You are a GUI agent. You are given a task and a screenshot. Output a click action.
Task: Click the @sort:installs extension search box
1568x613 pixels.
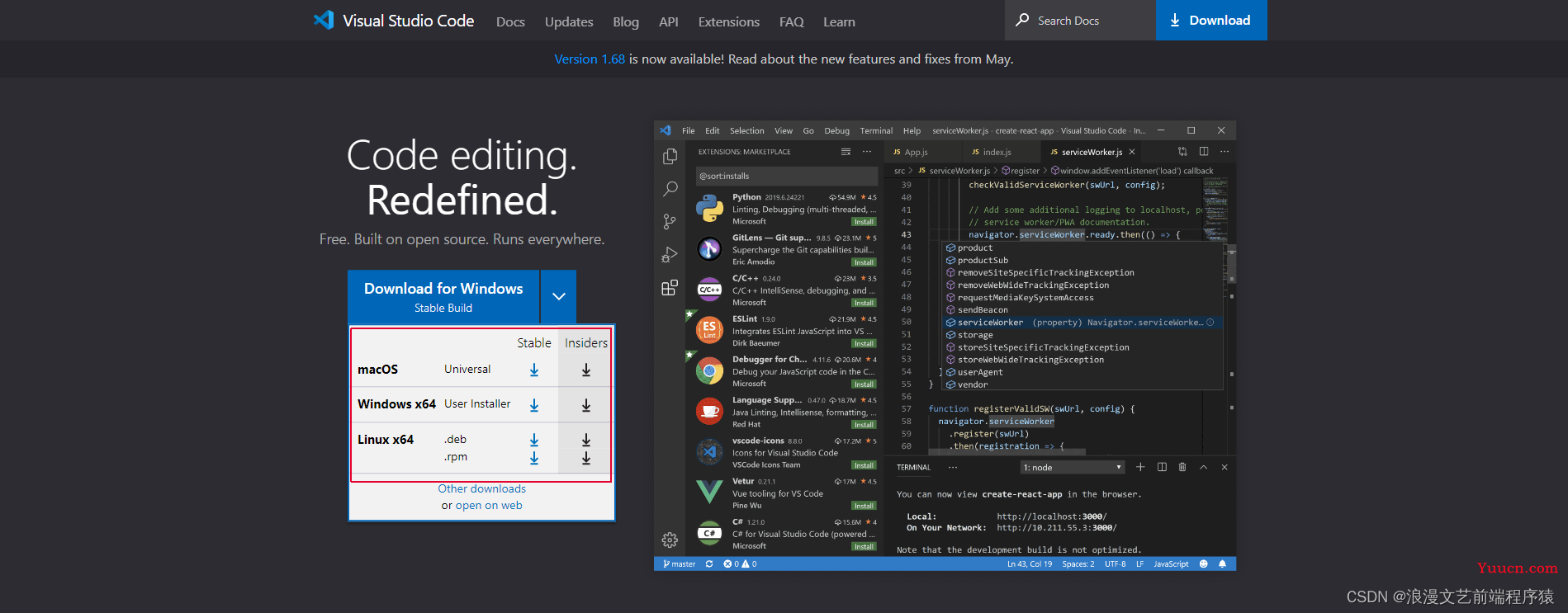[x=787, y=176]
